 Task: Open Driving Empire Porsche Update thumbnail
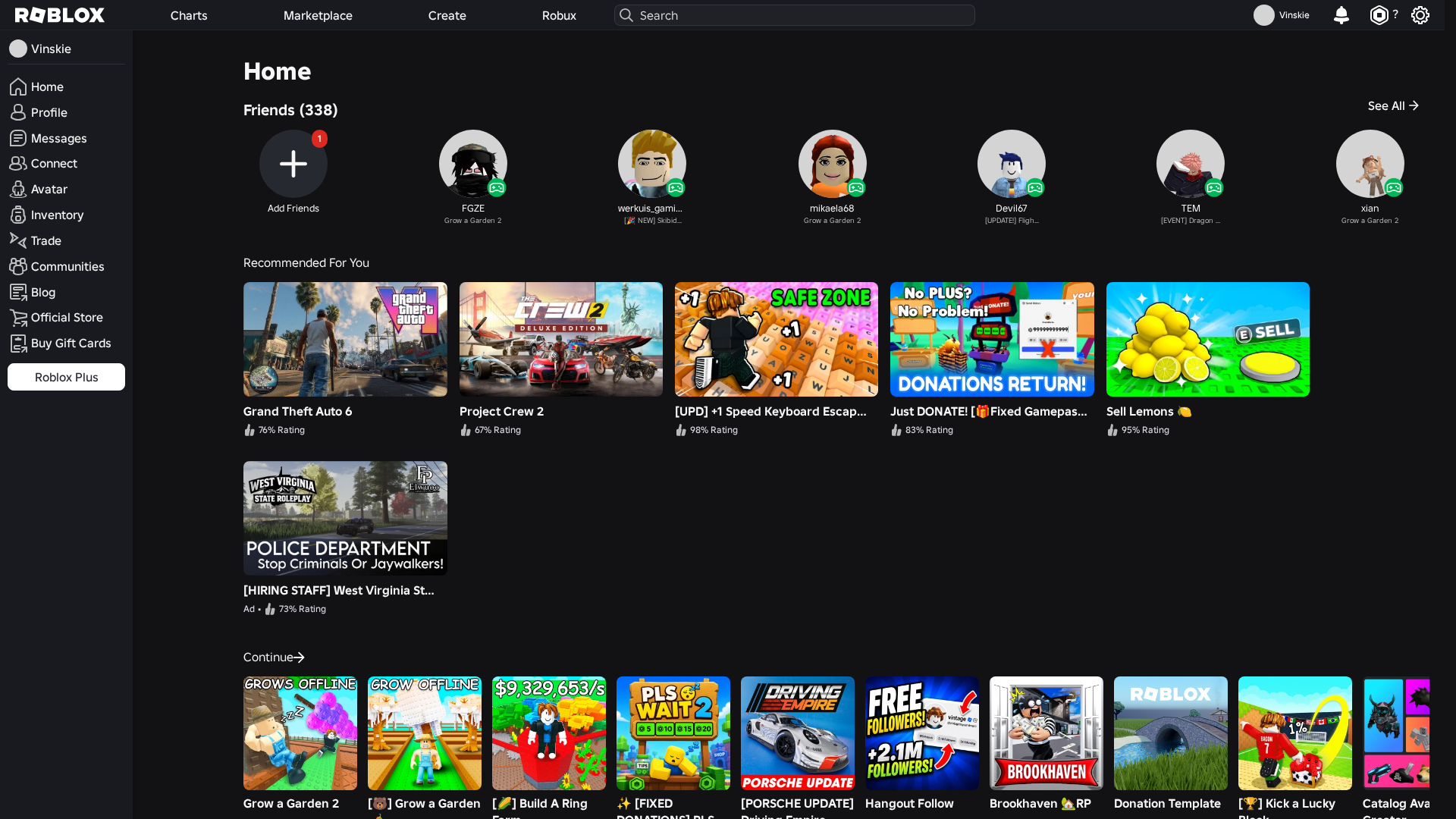click(x=798, y=733)
